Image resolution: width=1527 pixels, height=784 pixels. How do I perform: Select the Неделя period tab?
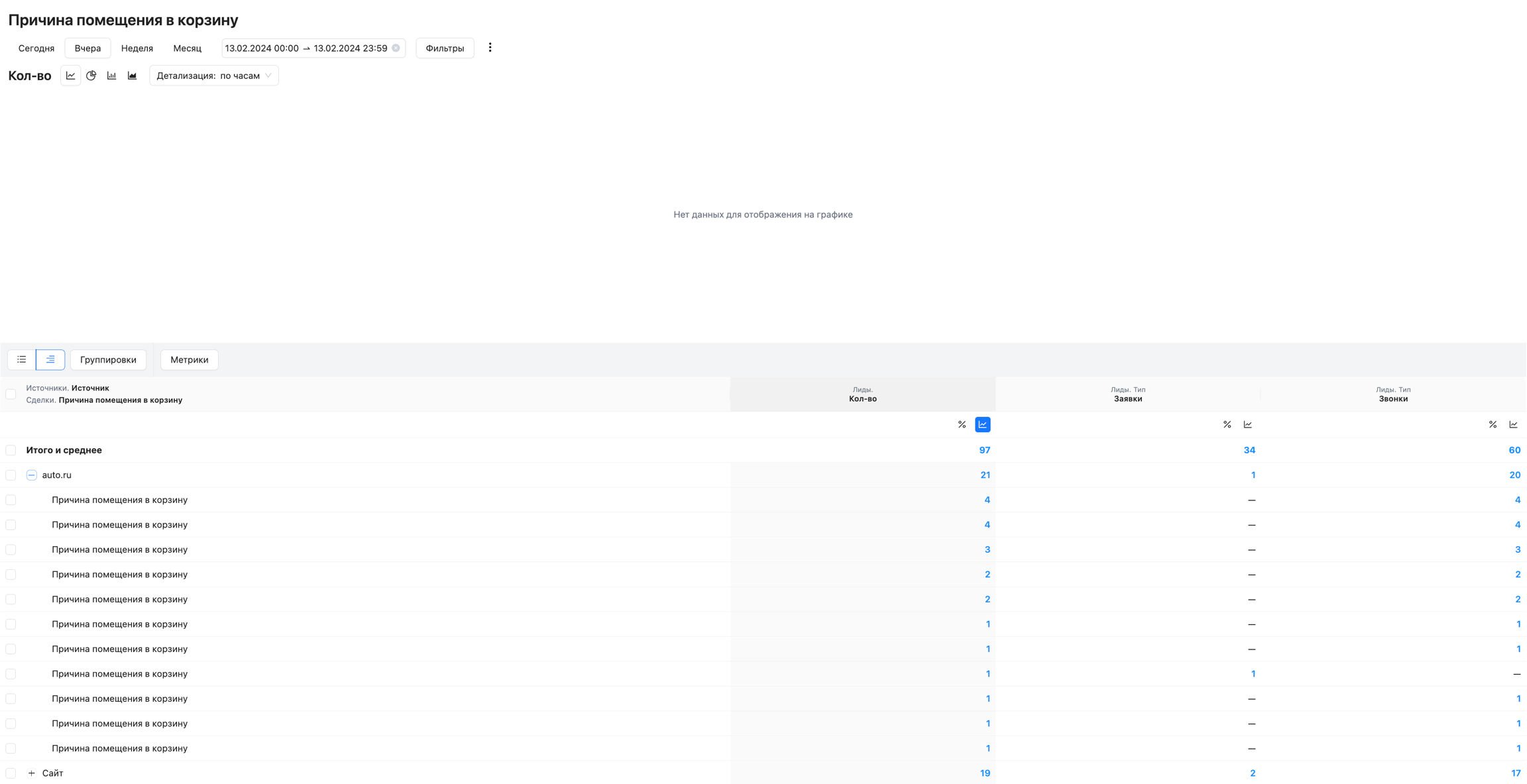point(137,48)
